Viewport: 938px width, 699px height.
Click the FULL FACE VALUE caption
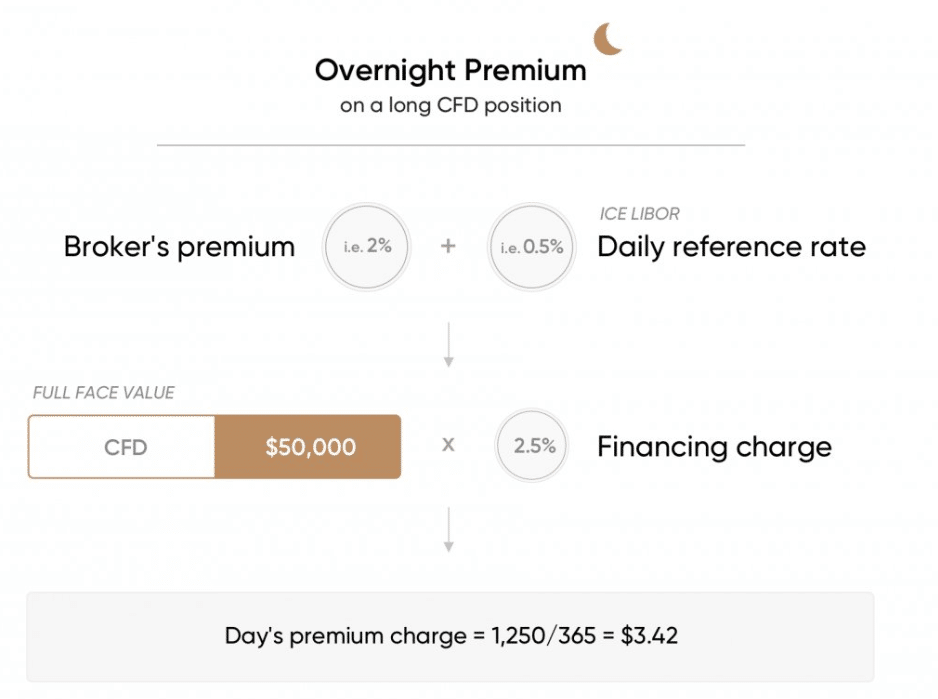pyautogui.click(x=103, y=393)
